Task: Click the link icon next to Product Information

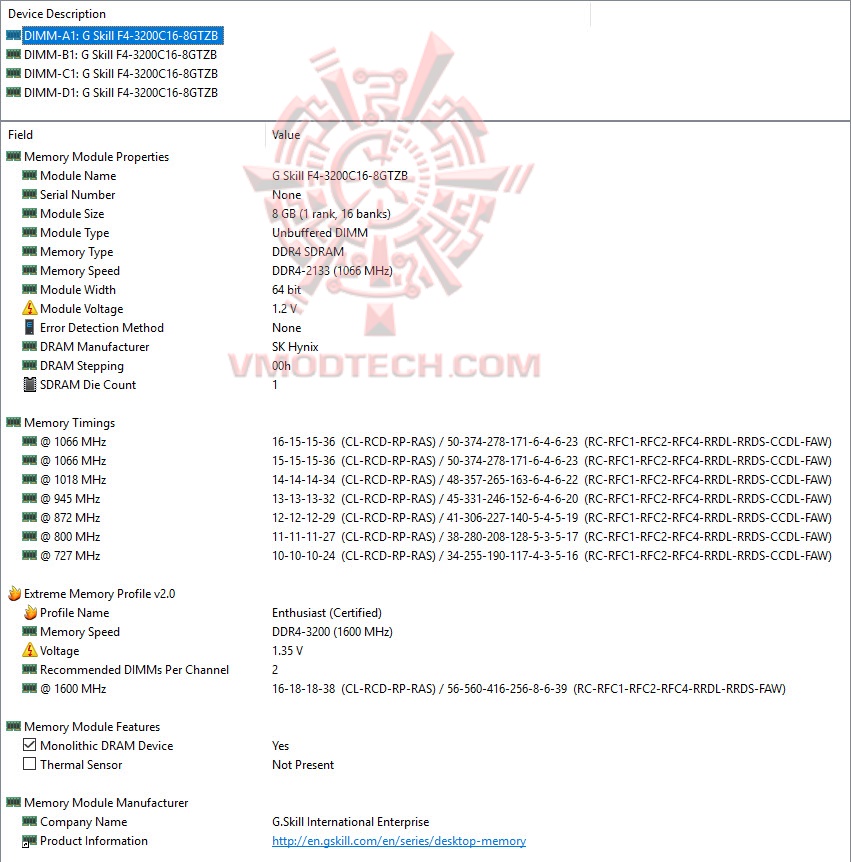Action: (29, 841)
